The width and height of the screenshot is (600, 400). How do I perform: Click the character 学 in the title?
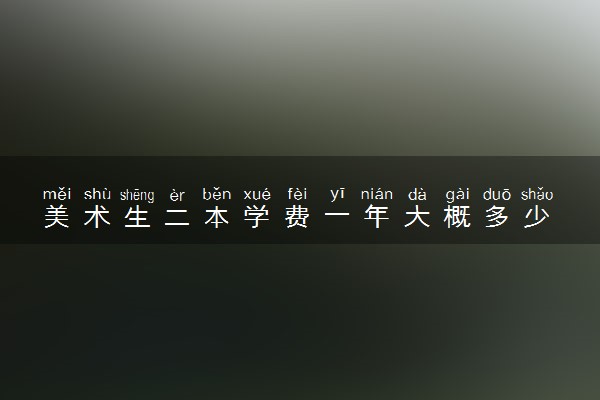click(257, 217)
